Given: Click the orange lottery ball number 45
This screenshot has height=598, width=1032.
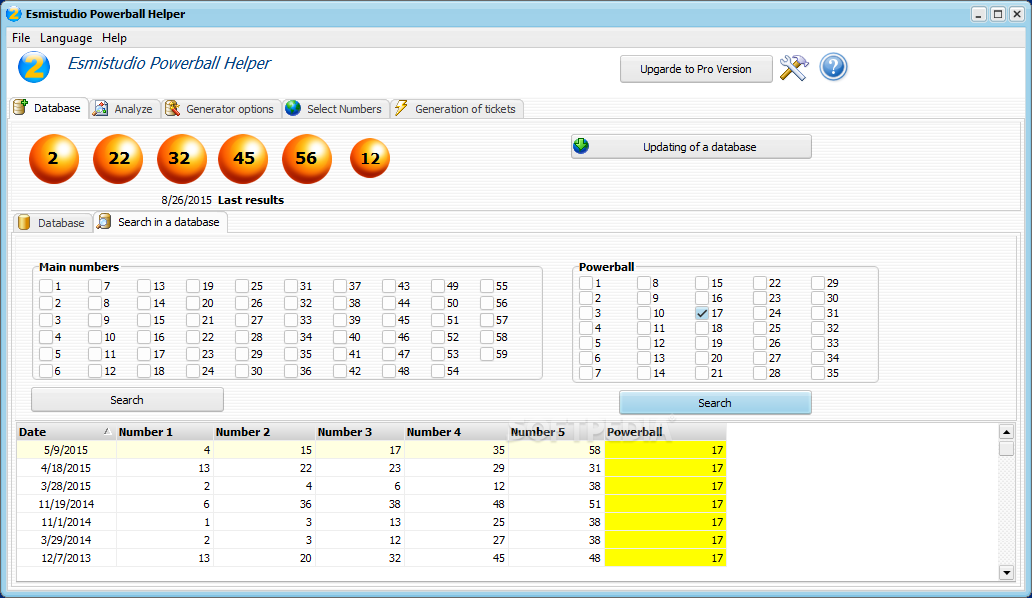Looking at the screenshot, I should [244, 159].
